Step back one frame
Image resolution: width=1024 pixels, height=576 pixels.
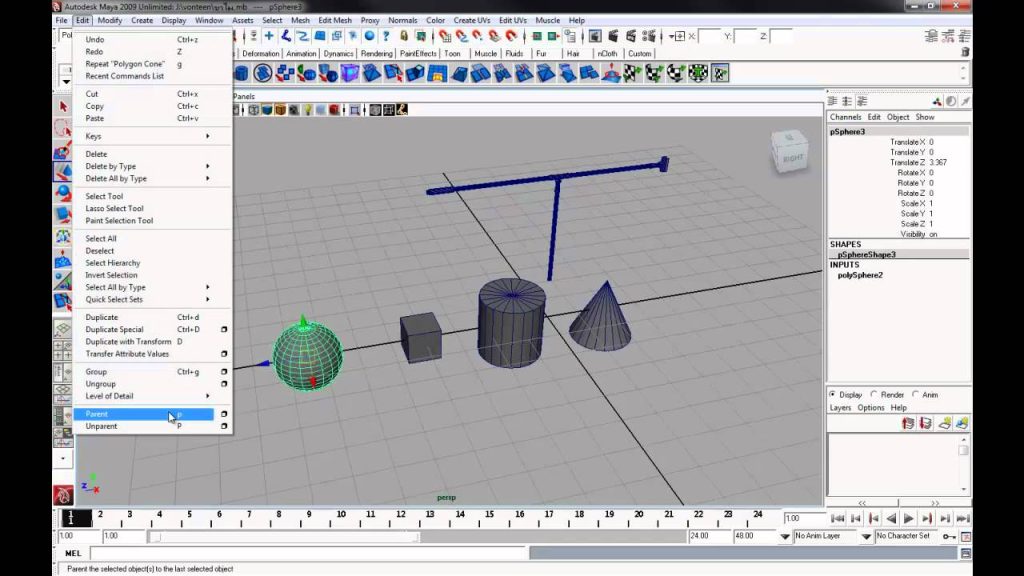coord(856,519)
